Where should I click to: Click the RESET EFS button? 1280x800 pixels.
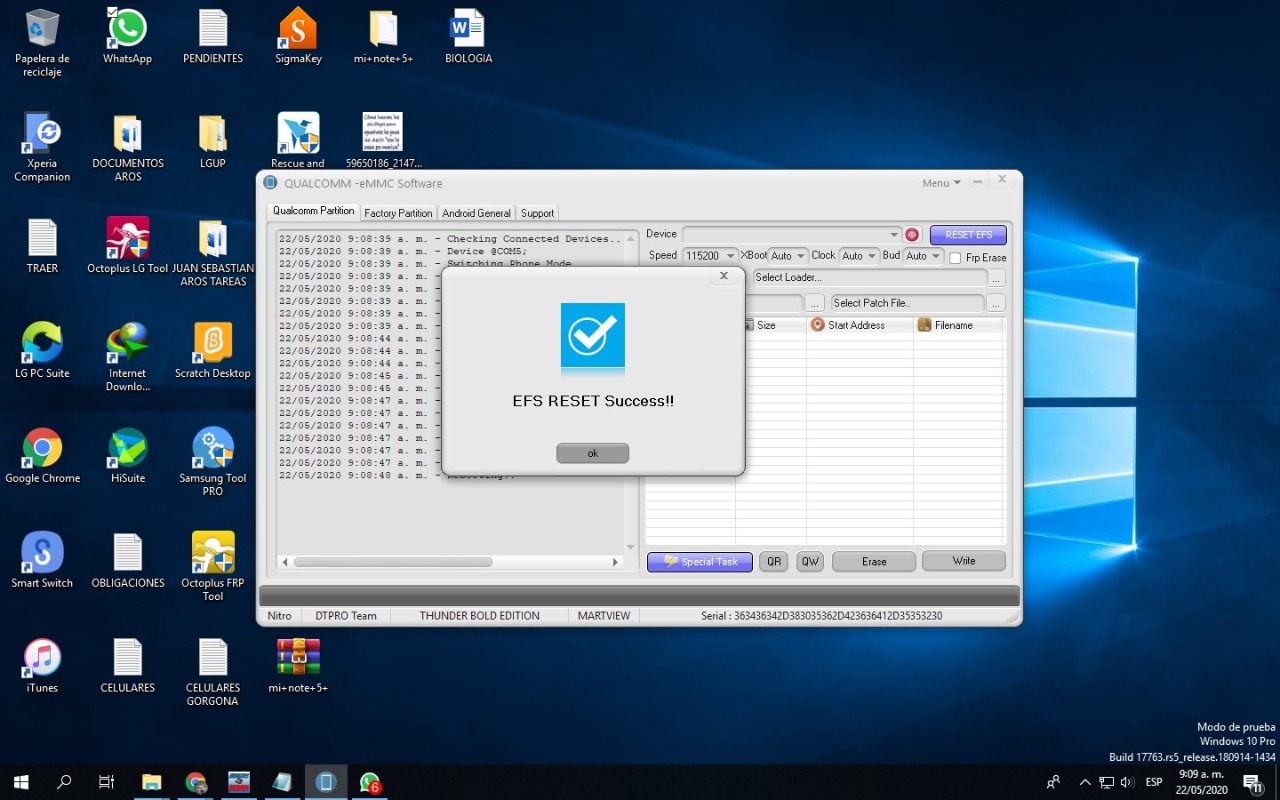click(968, 235)
